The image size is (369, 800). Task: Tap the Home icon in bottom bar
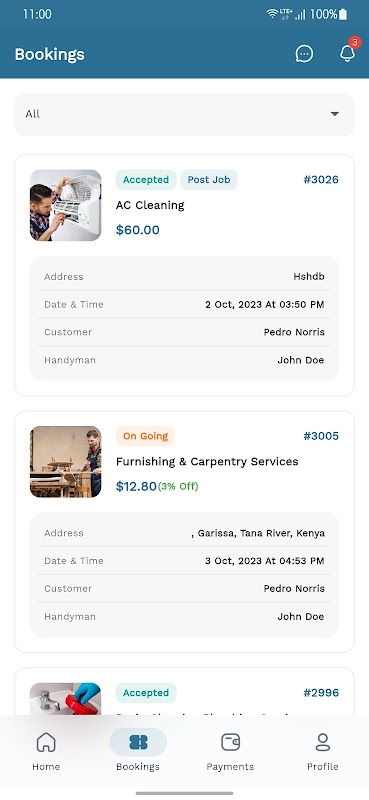click(46, 742)
